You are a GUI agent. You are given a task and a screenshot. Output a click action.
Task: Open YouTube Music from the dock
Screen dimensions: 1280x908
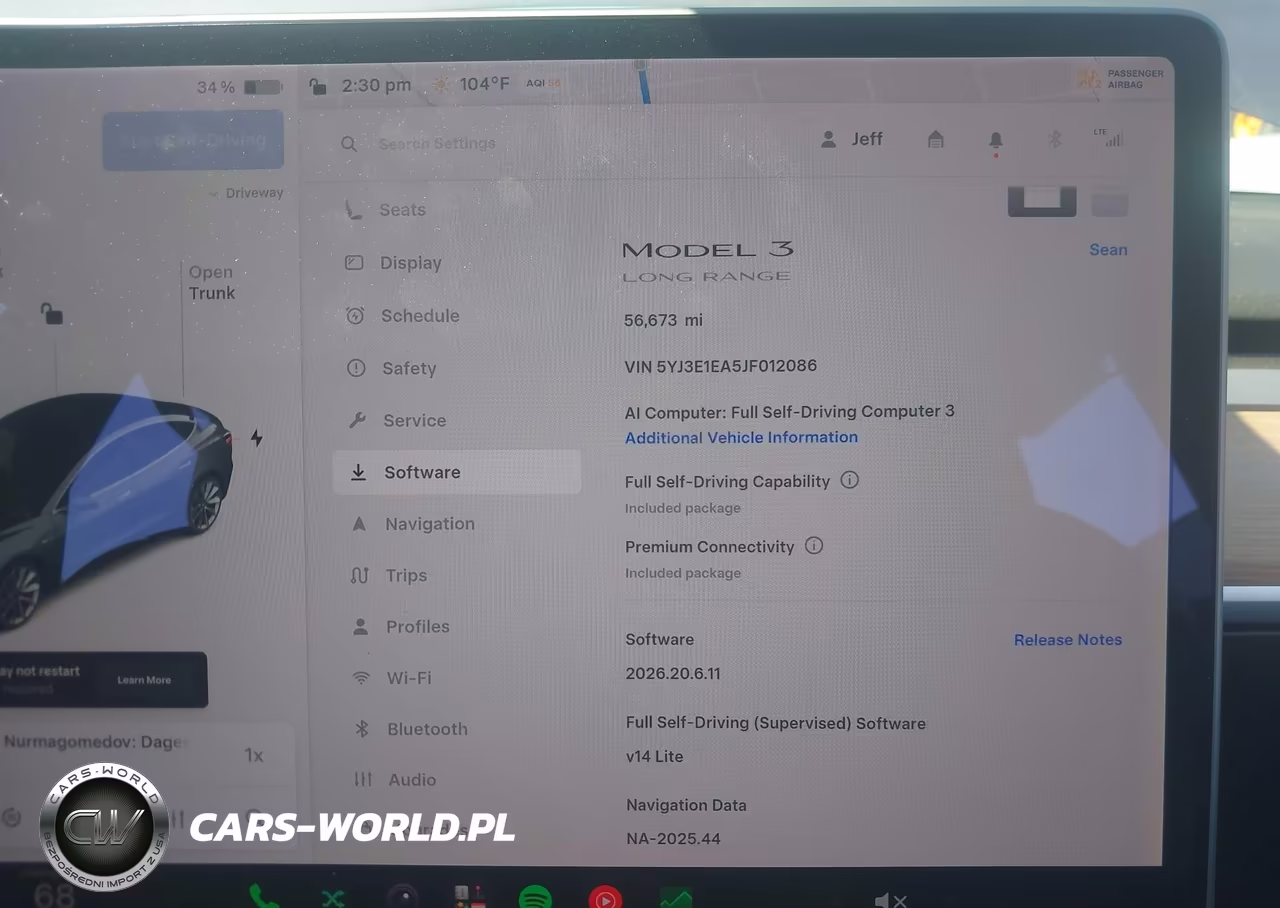click(x=604, y=897)
